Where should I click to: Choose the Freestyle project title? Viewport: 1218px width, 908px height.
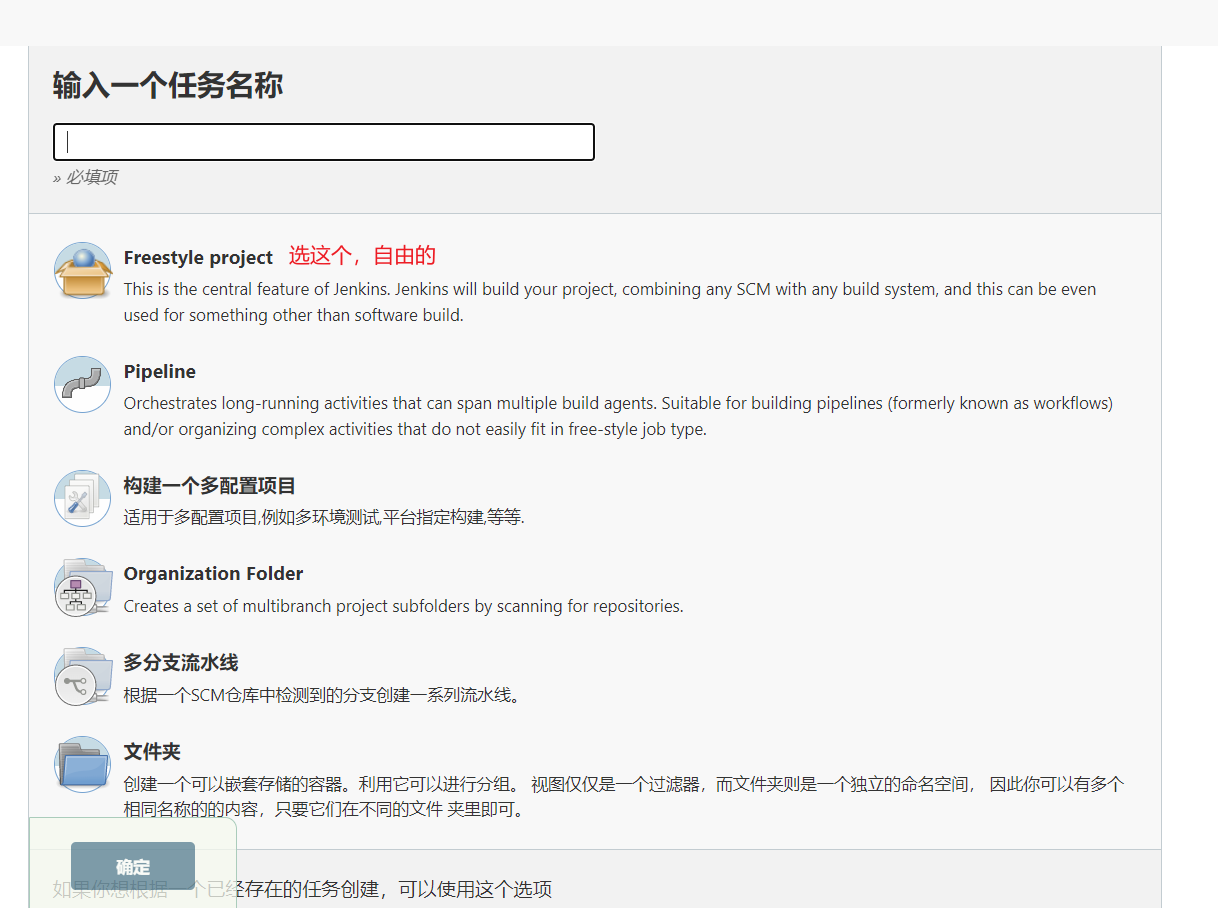tap(198, 258)
